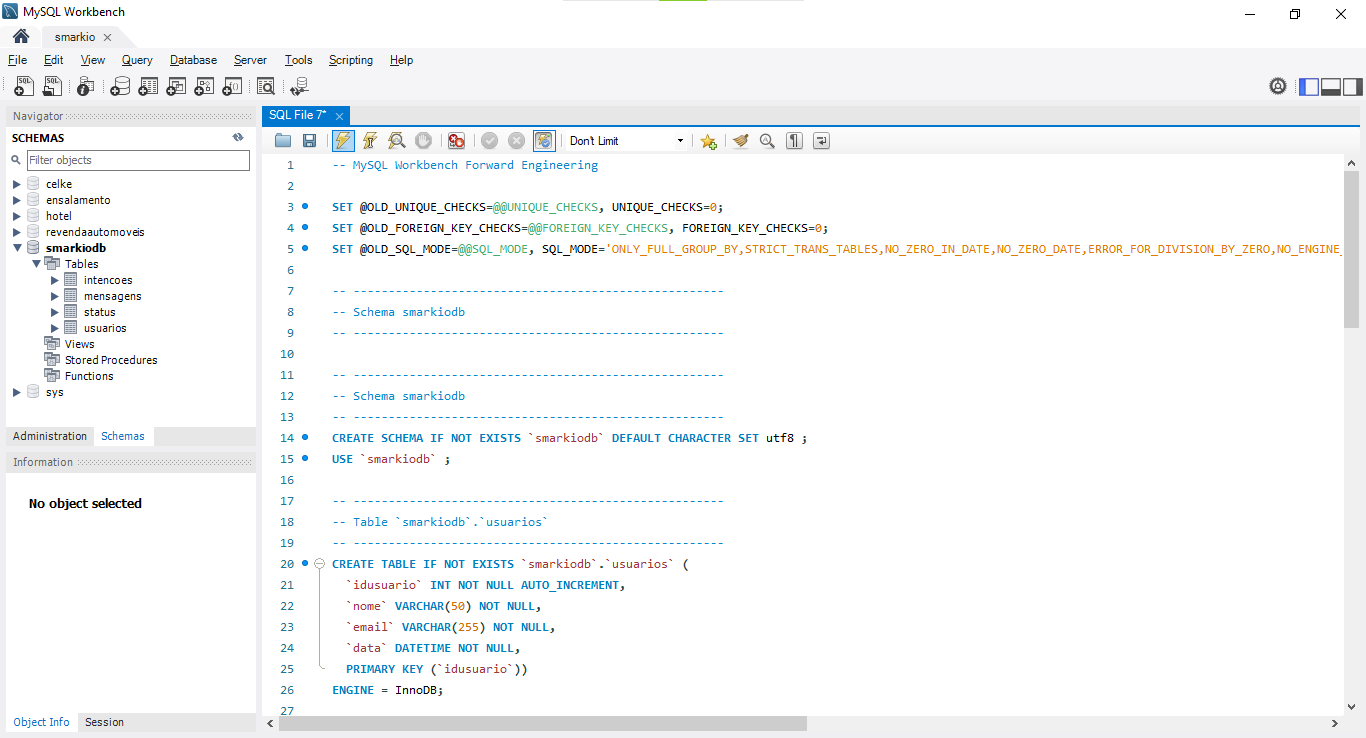Select the Stored Procedures node
Image resolution: width=1366 pixels, height=738 pixels.
click(111, 360)
